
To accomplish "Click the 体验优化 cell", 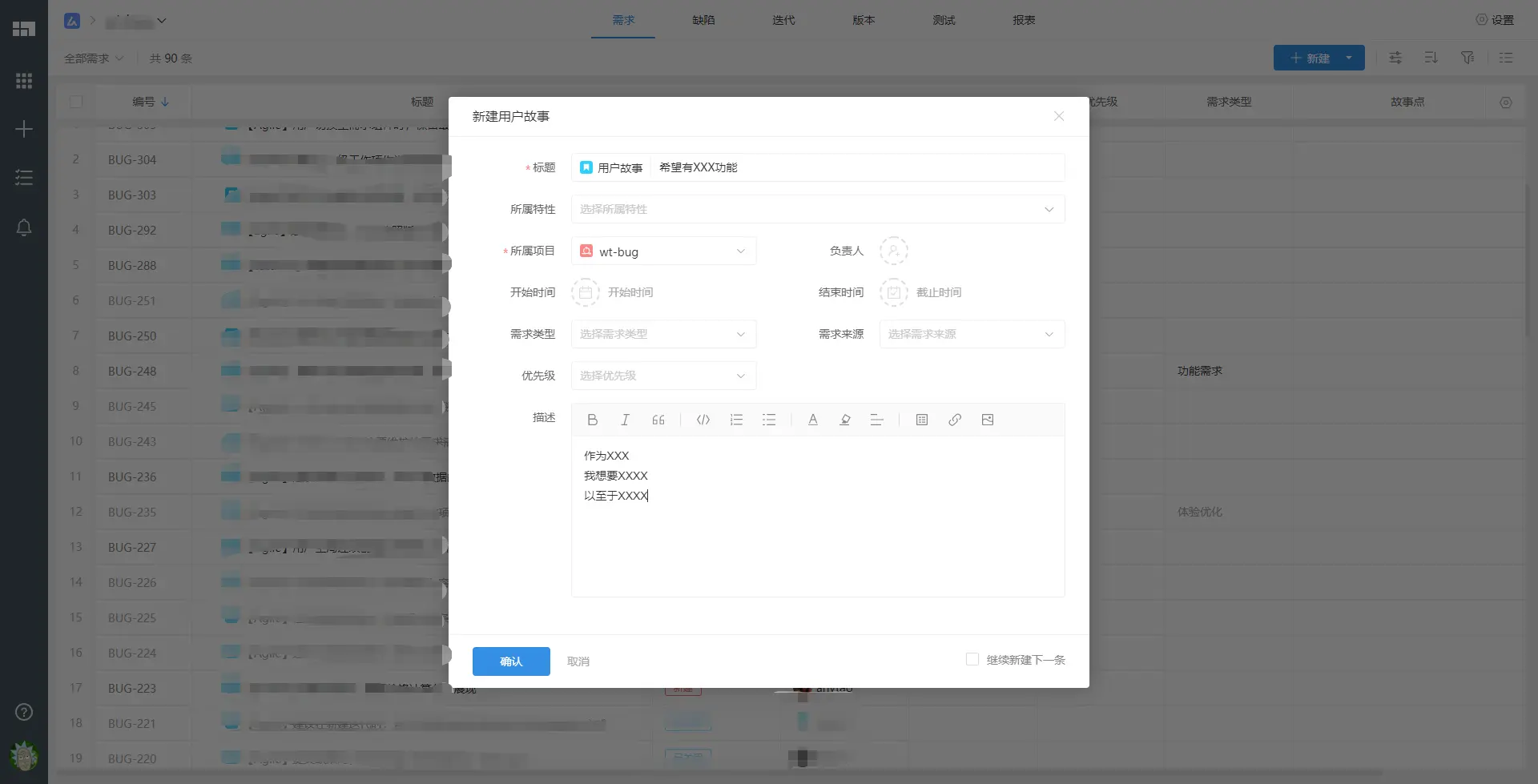I will 1200,512.
